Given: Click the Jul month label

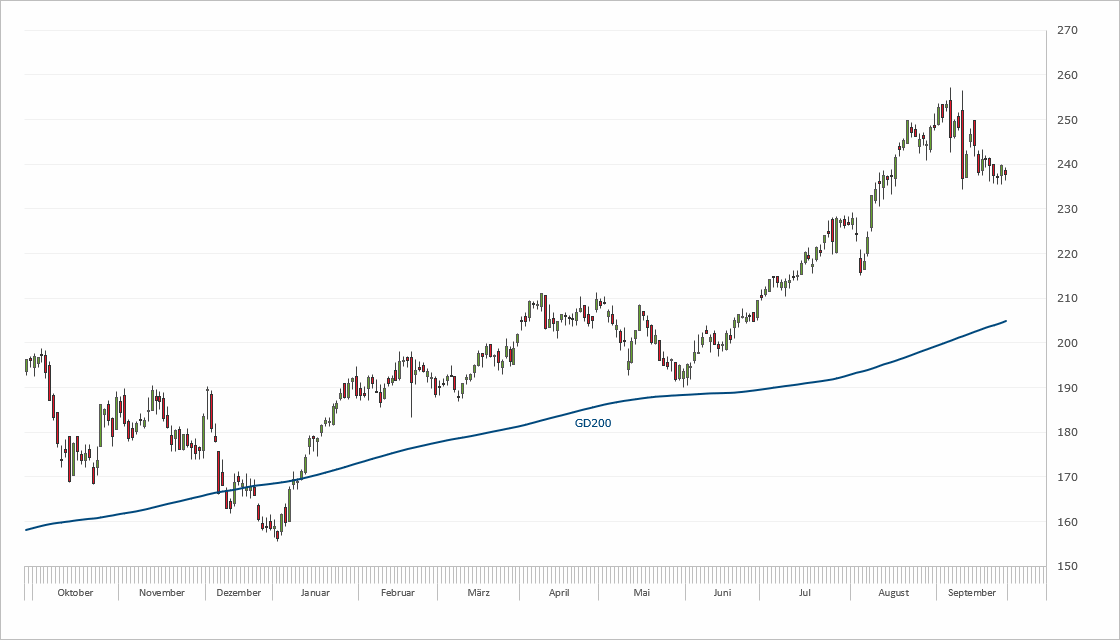Looking at the screenshot, I should [x=804, y=592].
